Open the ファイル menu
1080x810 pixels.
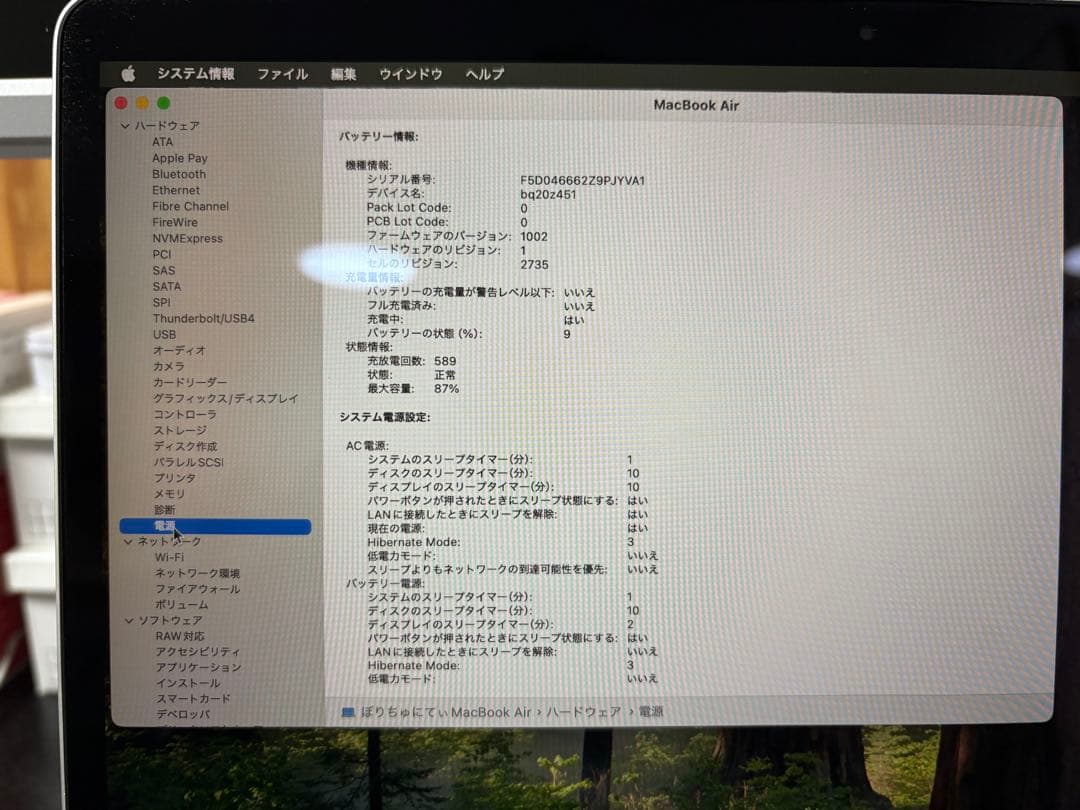click(283, 72)
